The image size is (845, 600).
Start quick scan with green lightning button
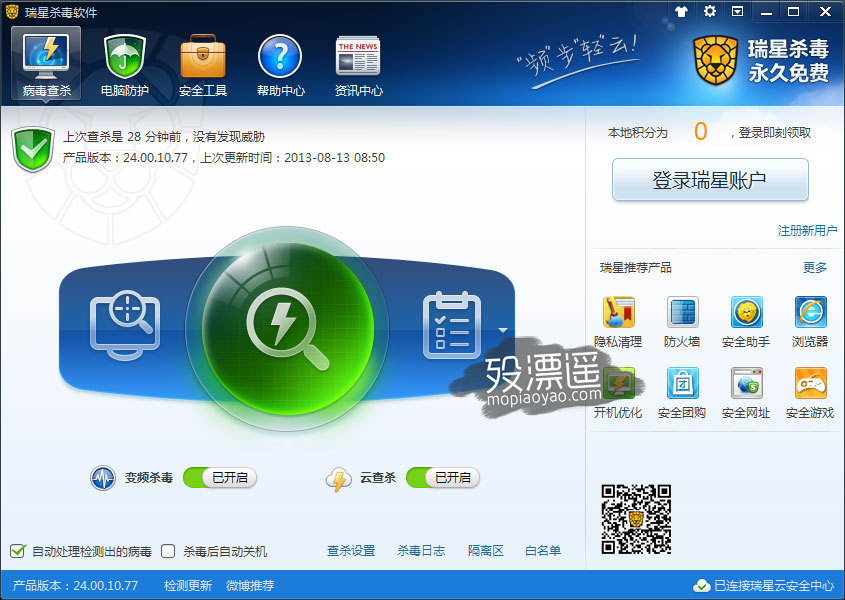click(288, 328)
